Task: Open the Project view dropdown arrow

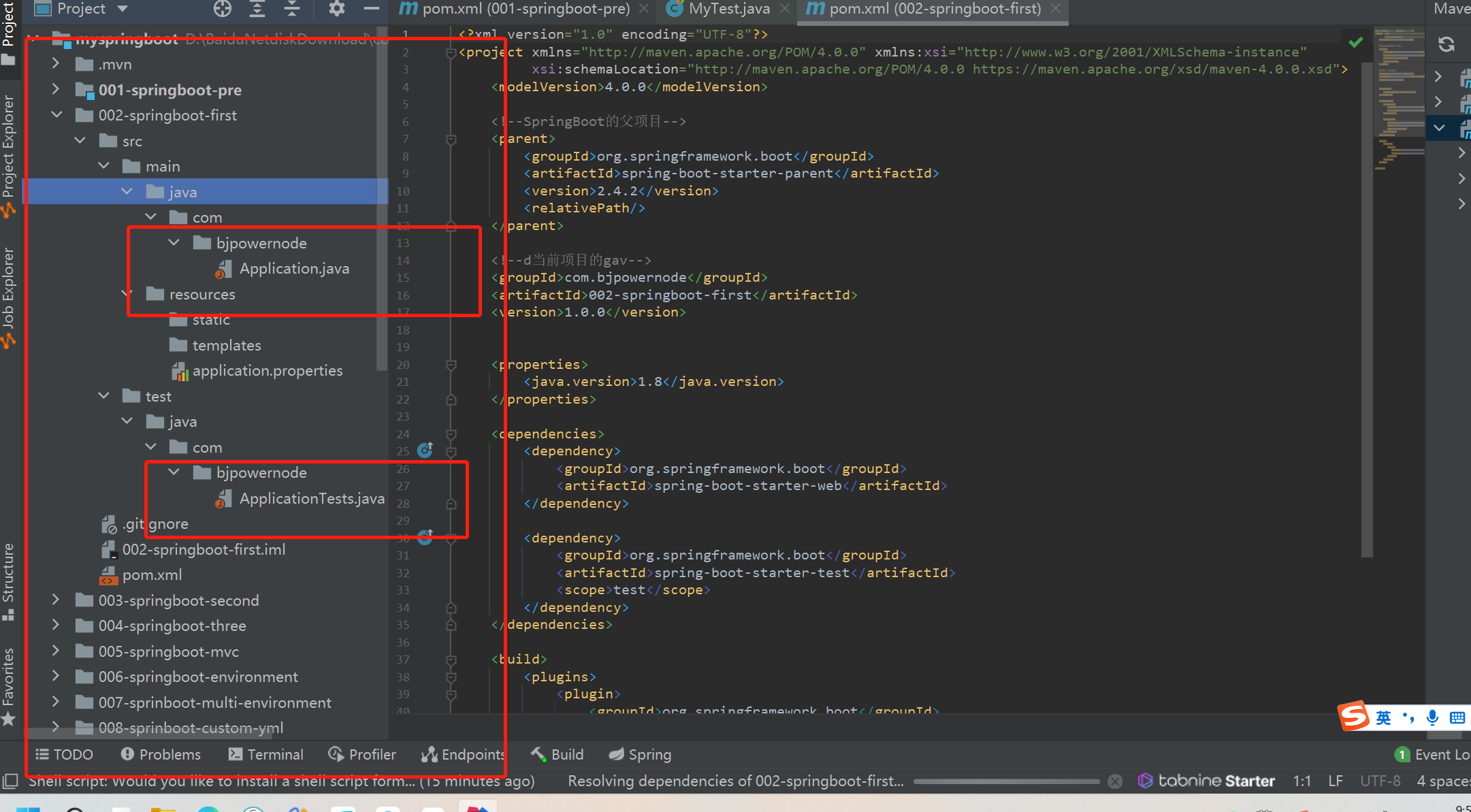Action: click(123, 9)
